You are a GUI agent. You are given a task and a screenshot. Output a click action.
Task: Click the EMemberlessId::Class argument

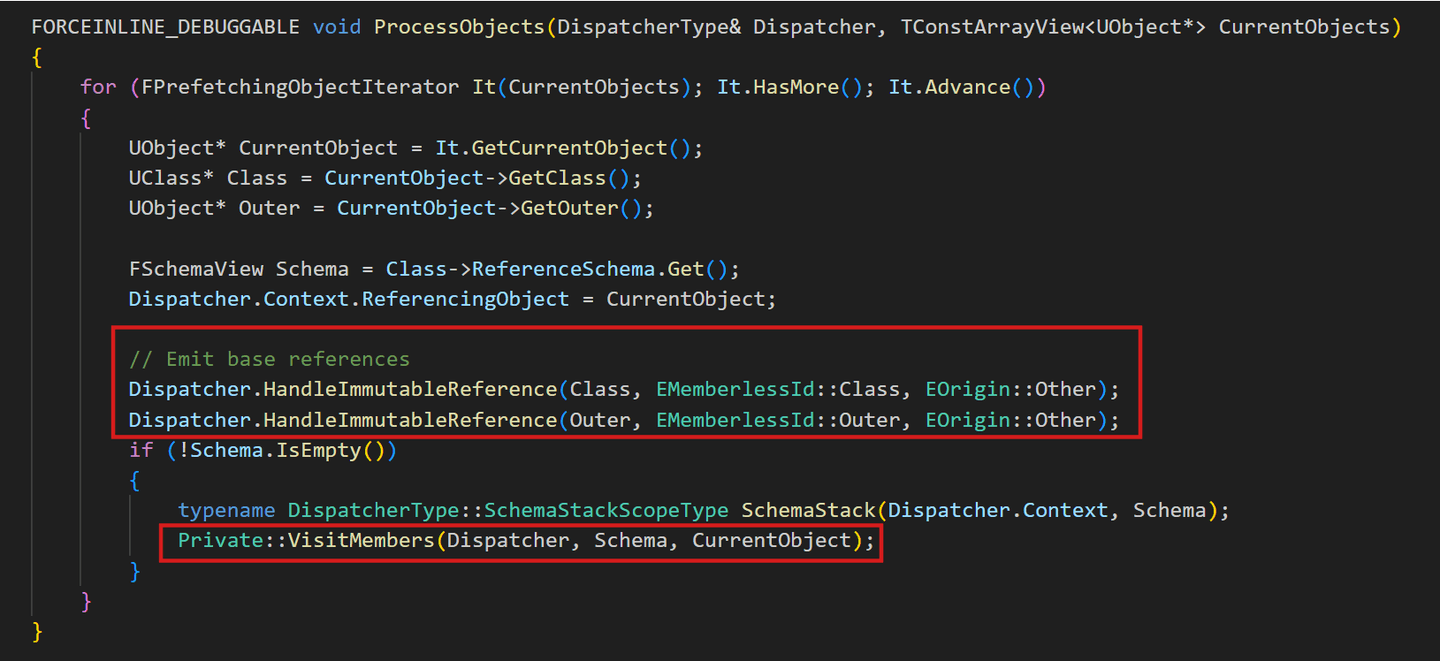[x=763, y=389]
